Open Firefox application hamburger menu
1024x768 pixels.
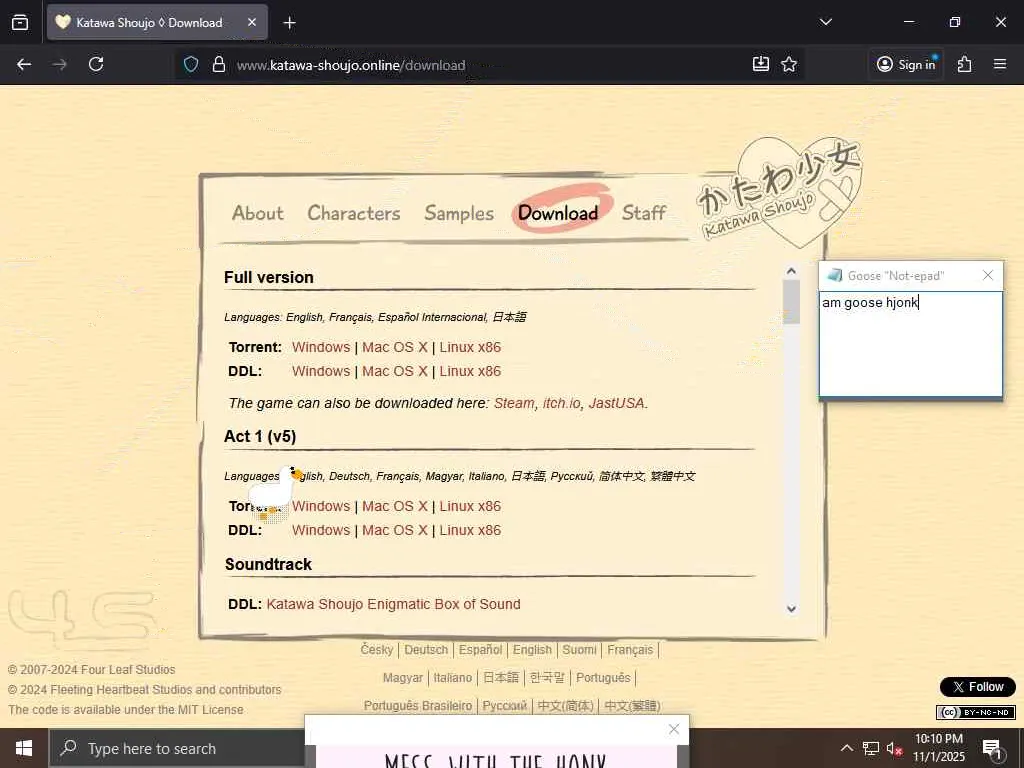point(1000,64)
